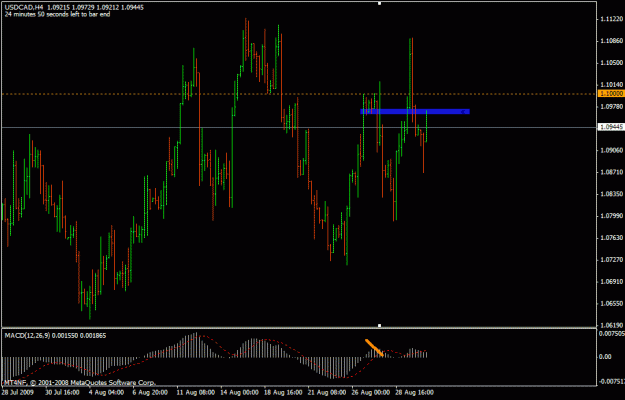Screen dimensions: 625x400
Task: Click the "24 minutes 50 seconds left" label
Action: [x=57, y=14]
